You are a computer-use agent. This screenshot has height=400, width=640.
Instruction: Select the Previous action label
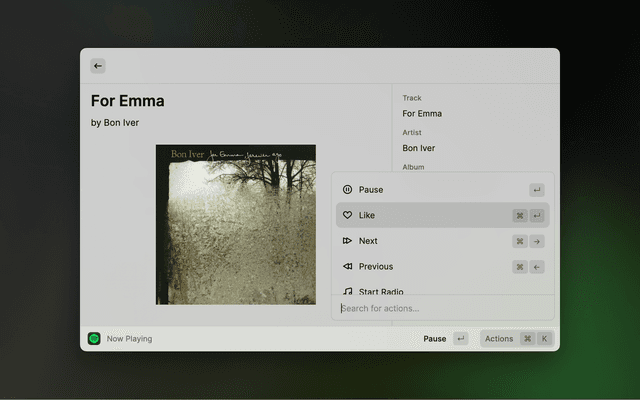376,267
